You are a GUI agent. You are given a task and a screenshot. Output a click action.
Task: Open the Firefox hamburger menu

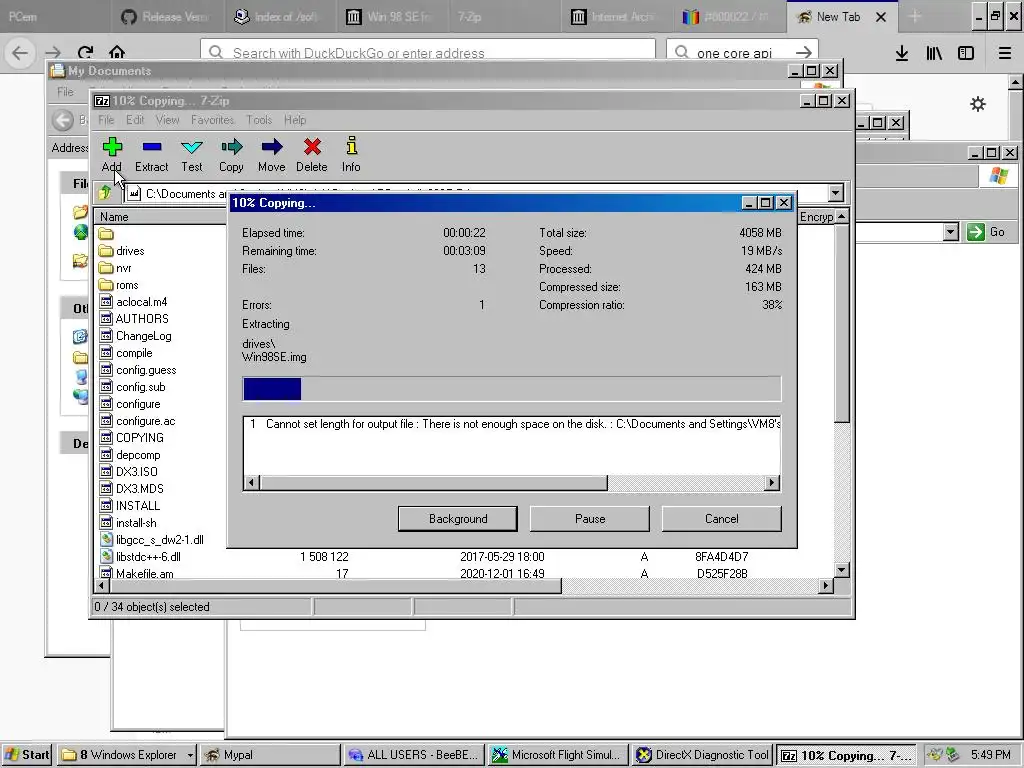[1005, 54]
